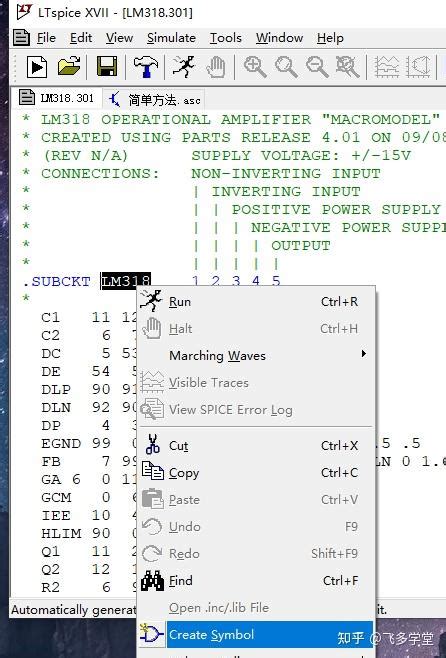
Task: Click the New Schematic toolbar icon
Action: [x=37, y=67]
